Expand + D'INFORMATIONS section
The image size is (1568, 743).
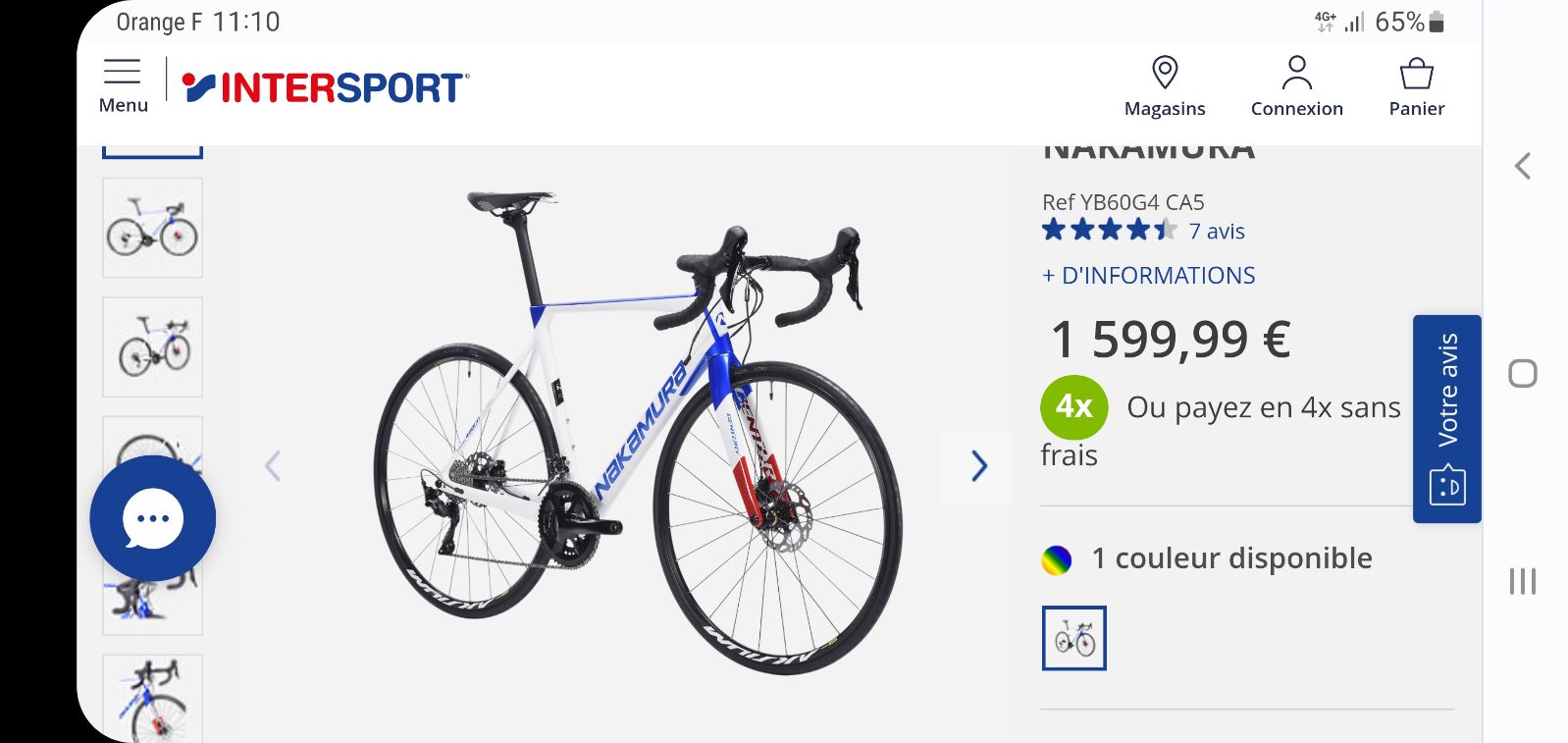click(1148, 276)
